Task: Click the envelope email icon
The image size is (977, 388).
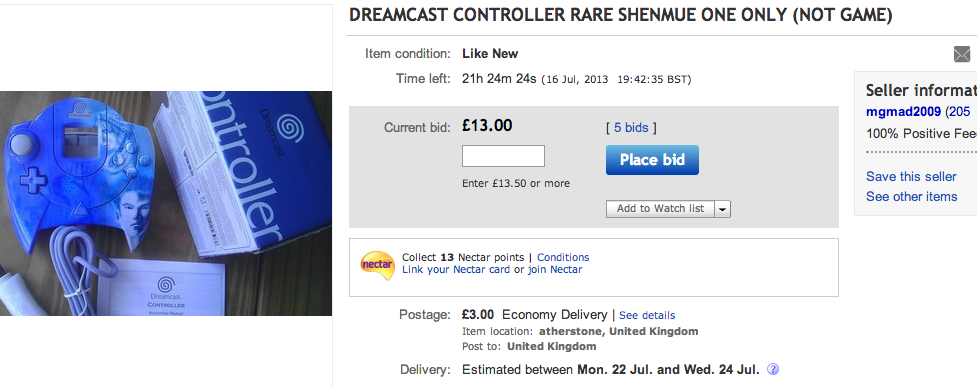Action: 962,54
